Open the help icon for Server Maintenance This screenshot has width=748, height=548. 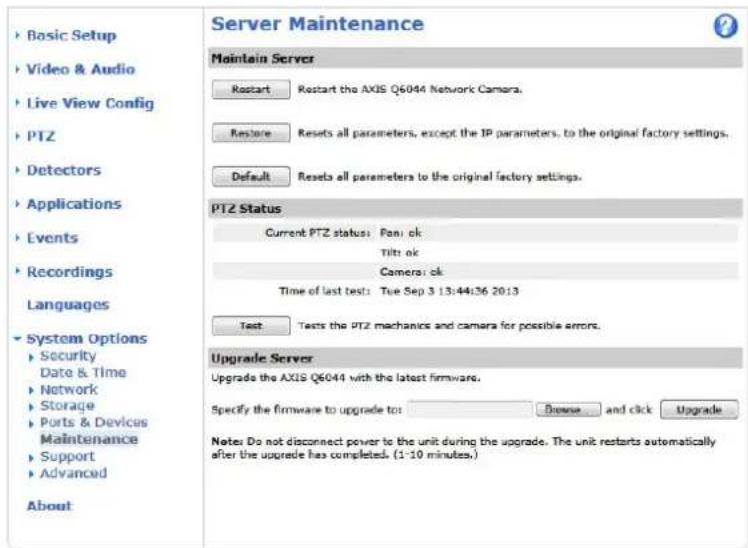coord(725,26)
